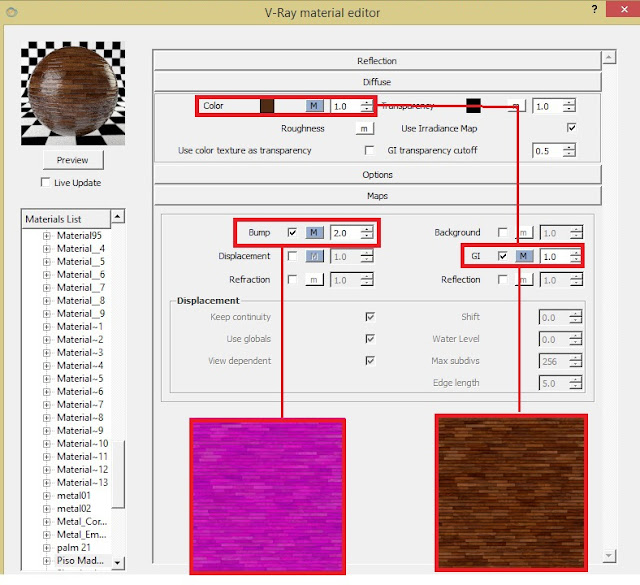Click the Materials List header

pos(66,219)
